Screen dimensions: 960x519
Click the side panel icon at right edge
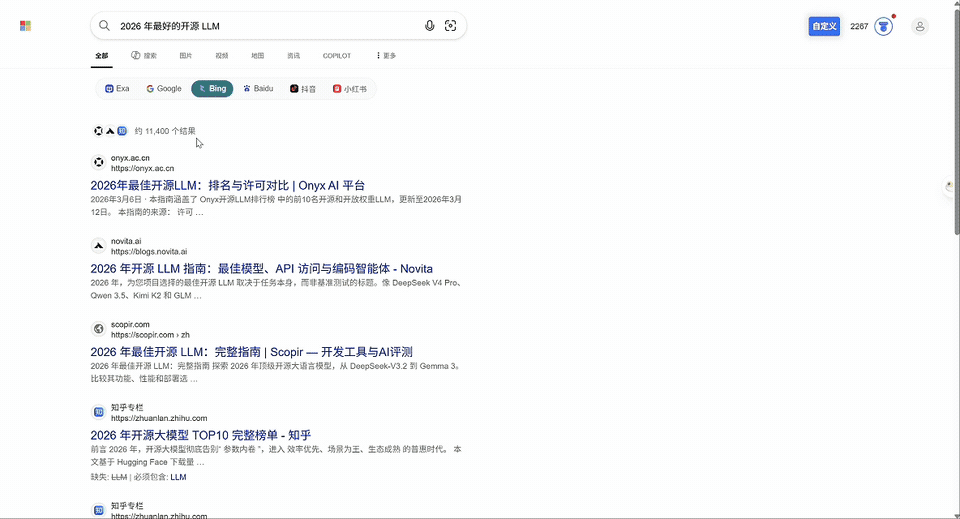pos(950,187)
